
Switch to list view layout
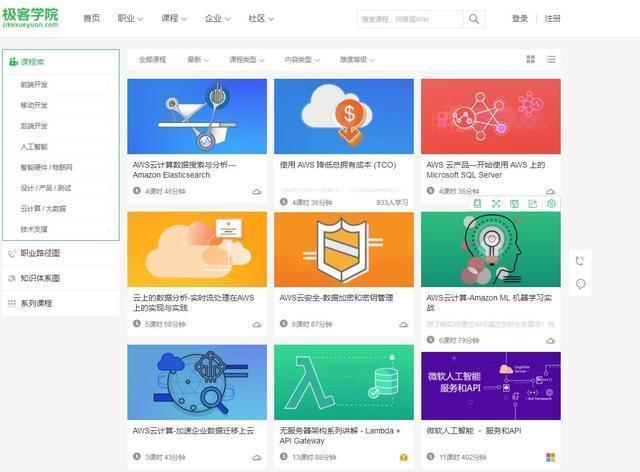551,60
